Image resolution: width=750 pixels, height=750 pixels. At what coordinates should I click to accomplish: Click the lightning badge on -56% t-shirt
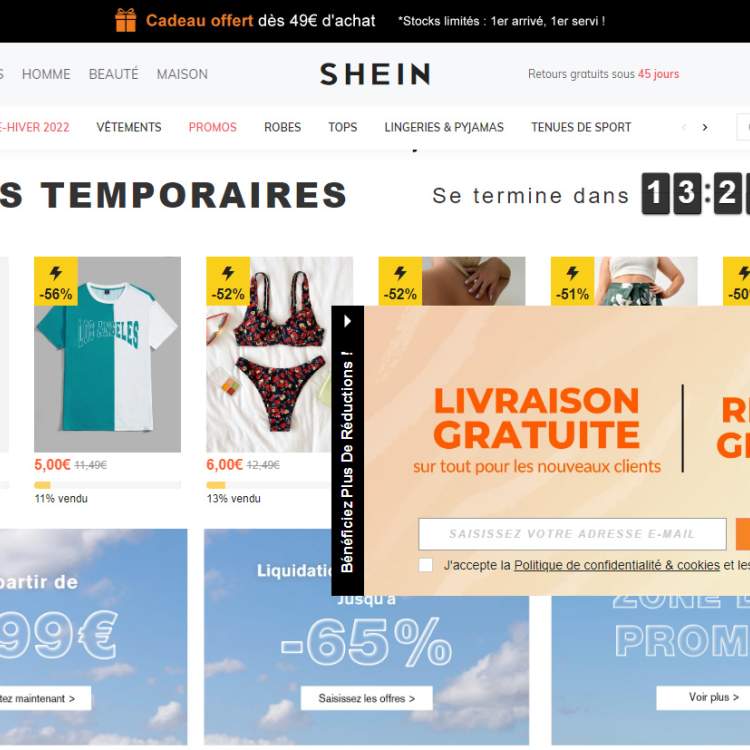click(56, 281)
